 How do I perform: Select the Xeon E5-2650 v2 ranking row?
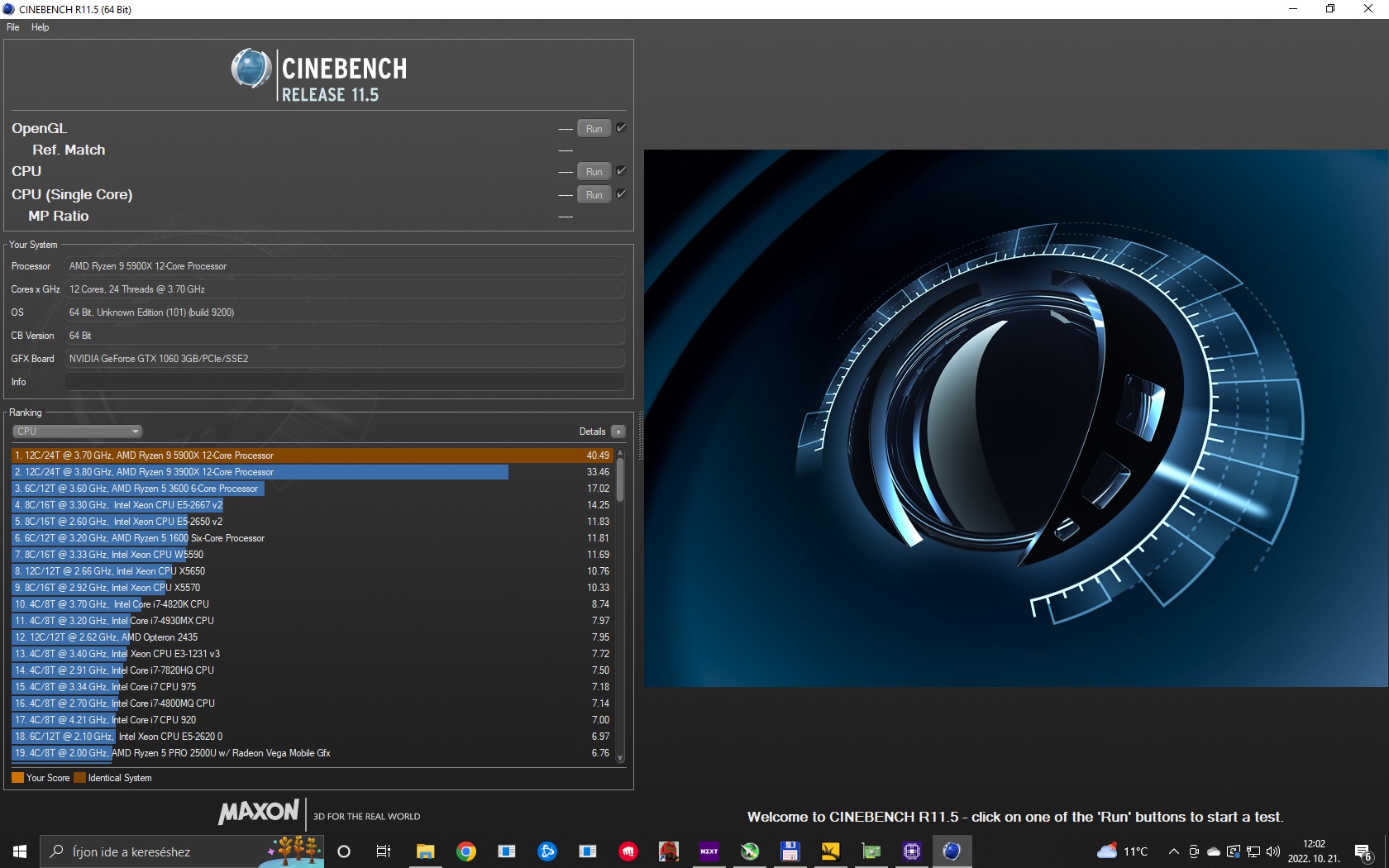click(x=313, y=522)
